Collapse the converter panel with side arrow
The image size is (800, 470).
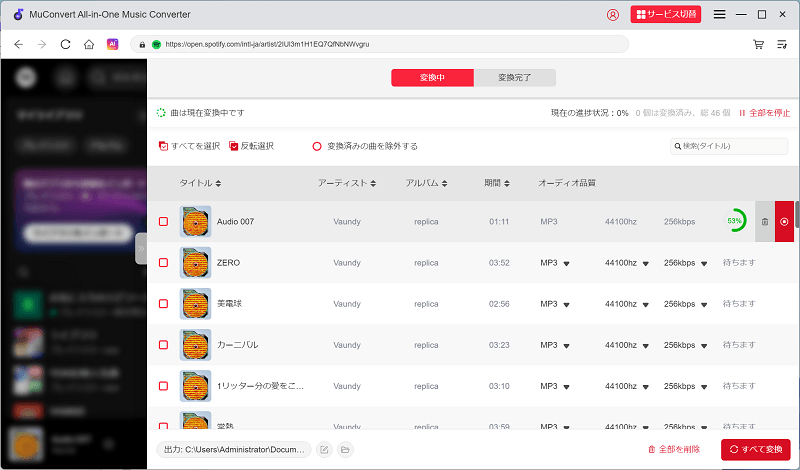pyautogui.click(x=141, y=249)
